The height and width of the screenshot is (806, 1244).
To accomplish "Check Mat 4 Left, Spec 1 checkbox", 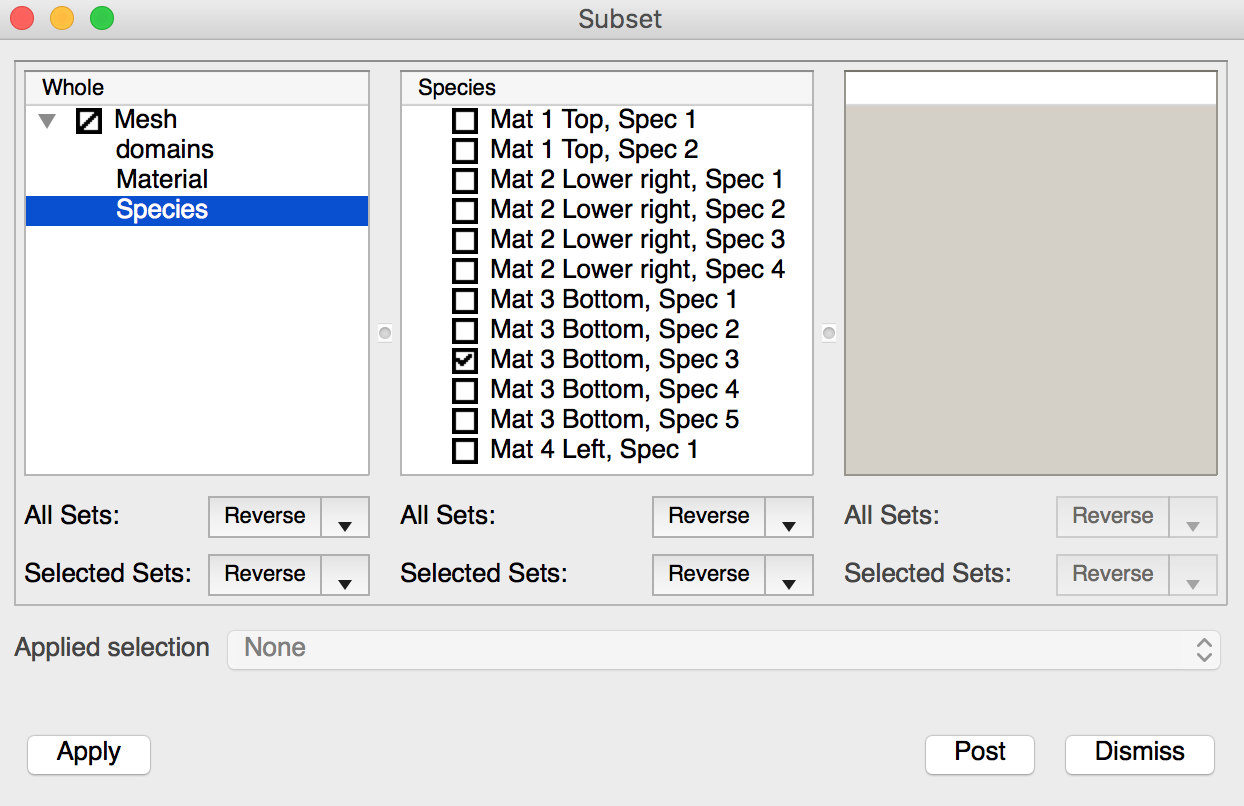I will click(465, 451).
